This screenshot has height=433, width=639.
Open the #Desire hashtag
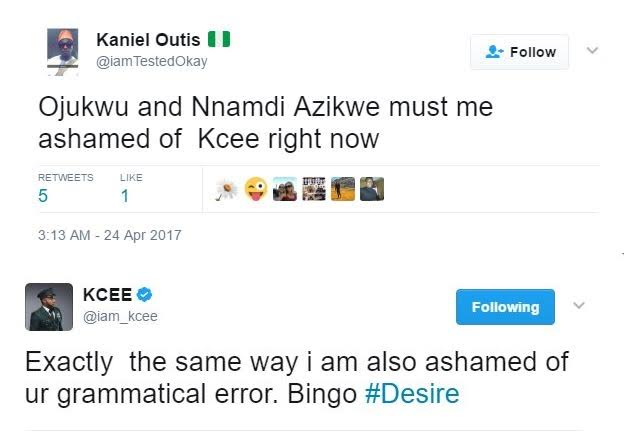tap(412, 393)
